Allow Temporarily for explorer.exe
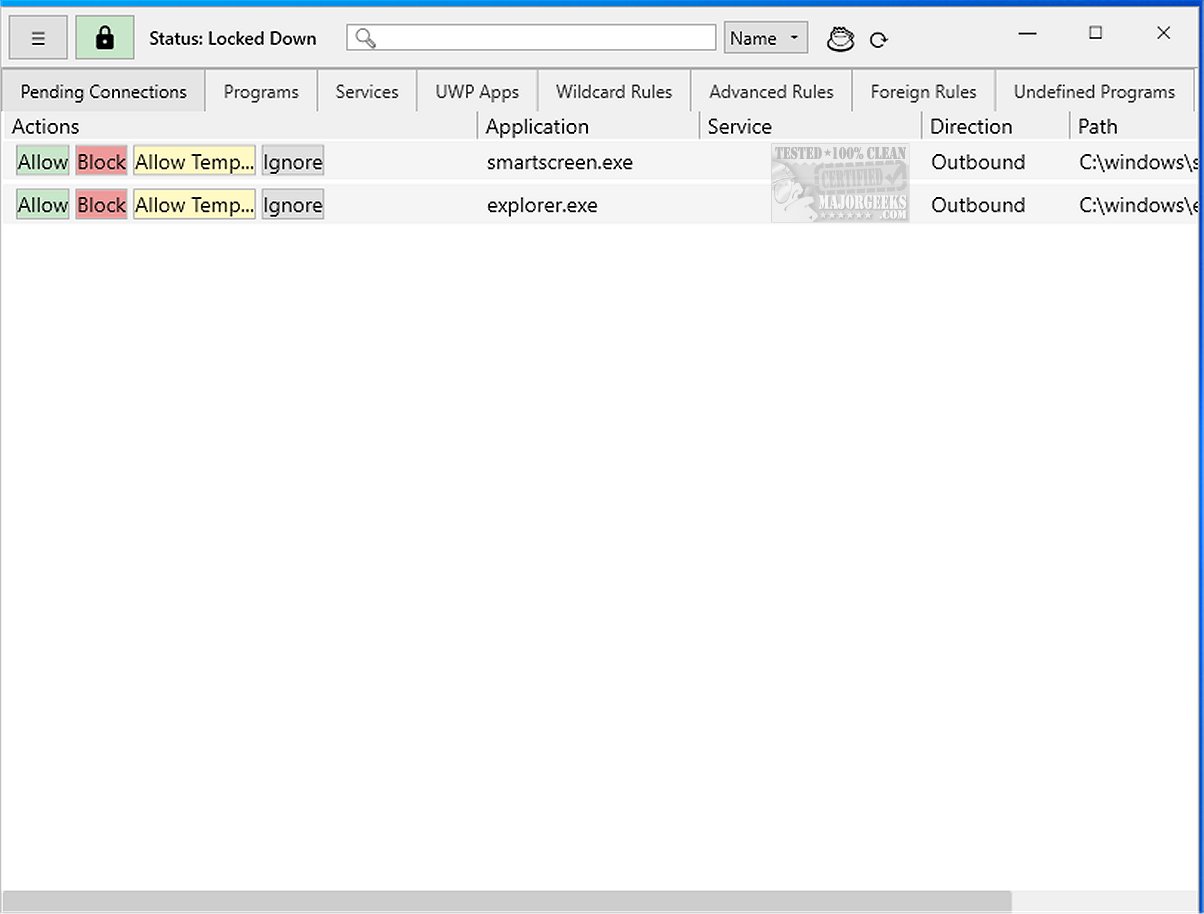 tap(194, 205)
